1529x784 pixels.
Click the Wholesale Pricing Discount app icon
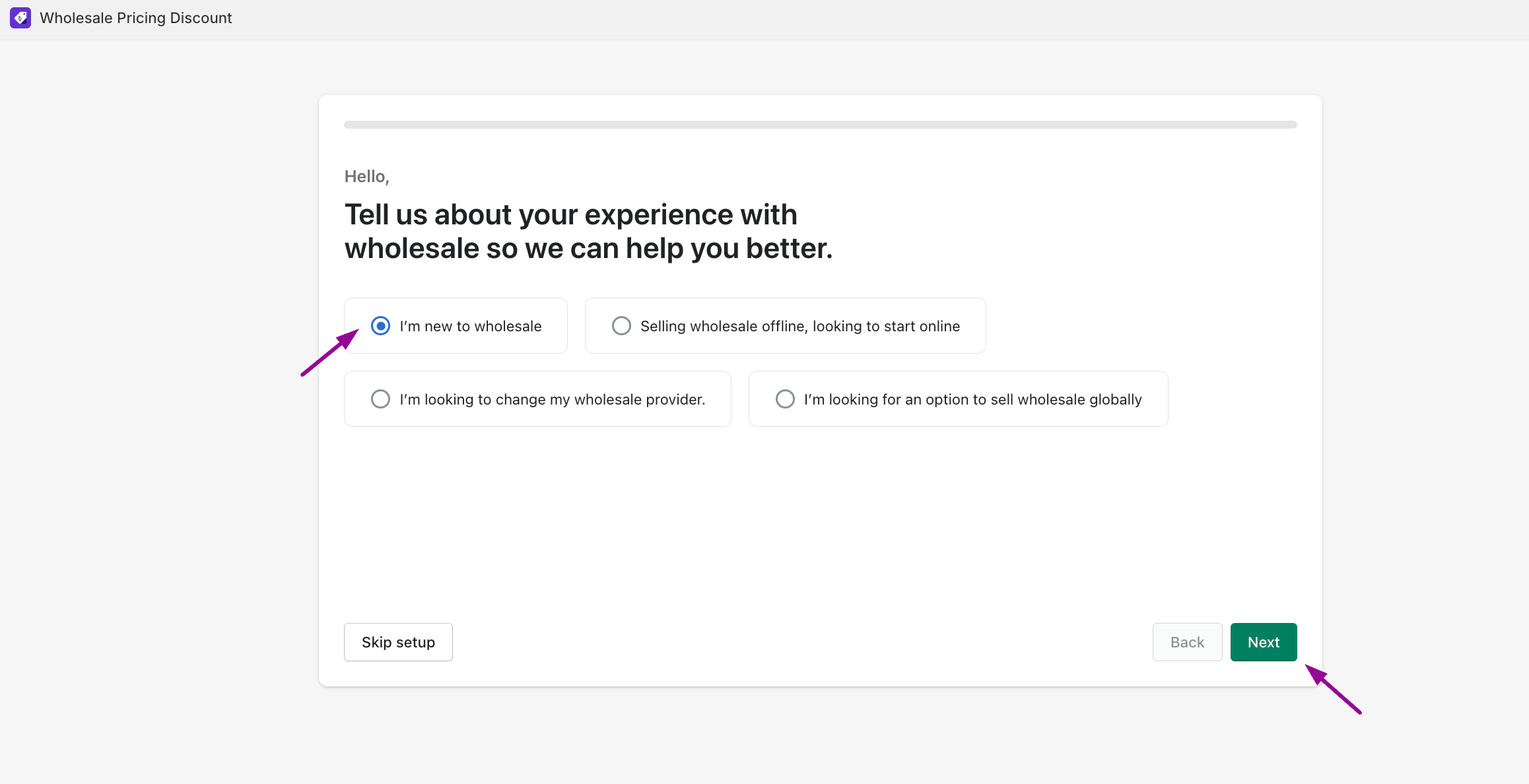click(x=20, y=18)
